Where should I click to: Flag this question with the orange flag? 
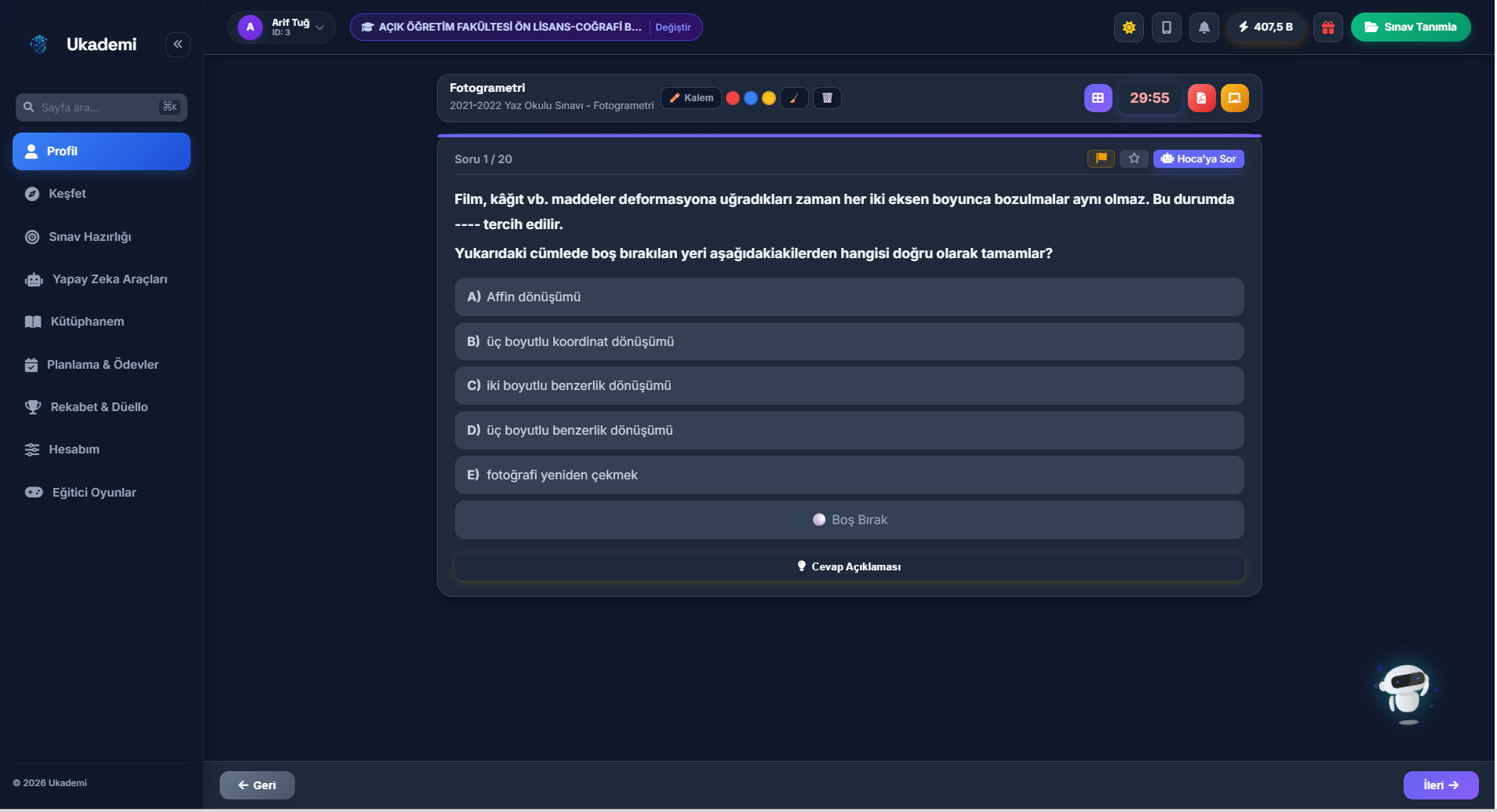click(1101, 158)
